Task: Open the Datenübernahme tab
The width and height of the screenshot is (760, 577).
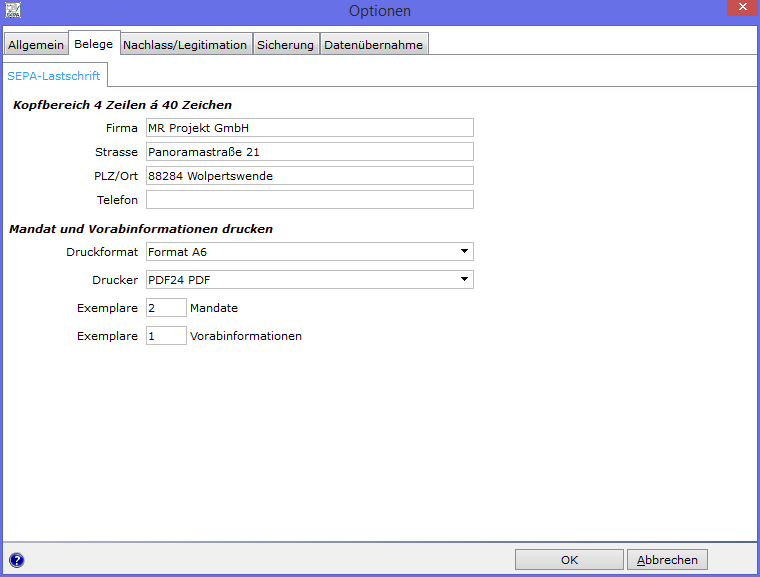Action: click(374, 45)
